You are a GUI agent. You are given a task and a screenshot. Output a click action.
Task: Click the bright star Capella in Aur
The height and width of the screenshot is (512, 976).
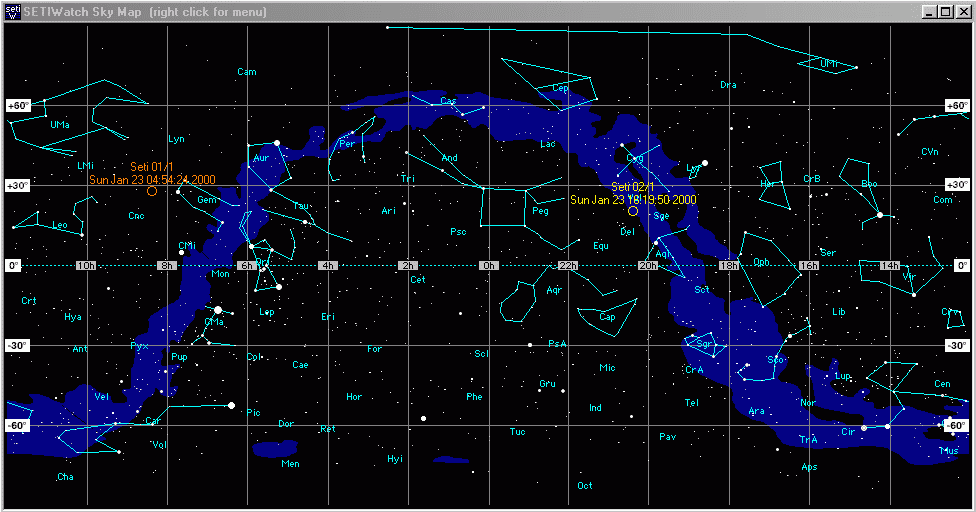(277, 143)
